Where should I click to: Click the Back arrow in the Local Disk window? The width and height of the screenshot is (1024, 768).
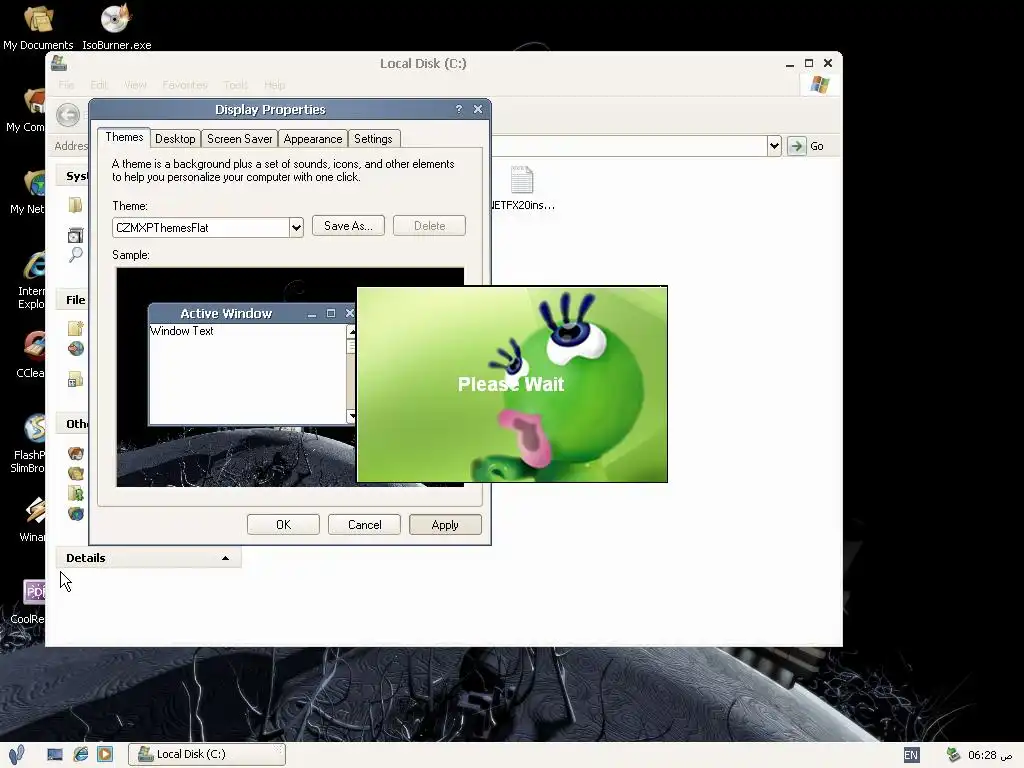coord(68,116)
